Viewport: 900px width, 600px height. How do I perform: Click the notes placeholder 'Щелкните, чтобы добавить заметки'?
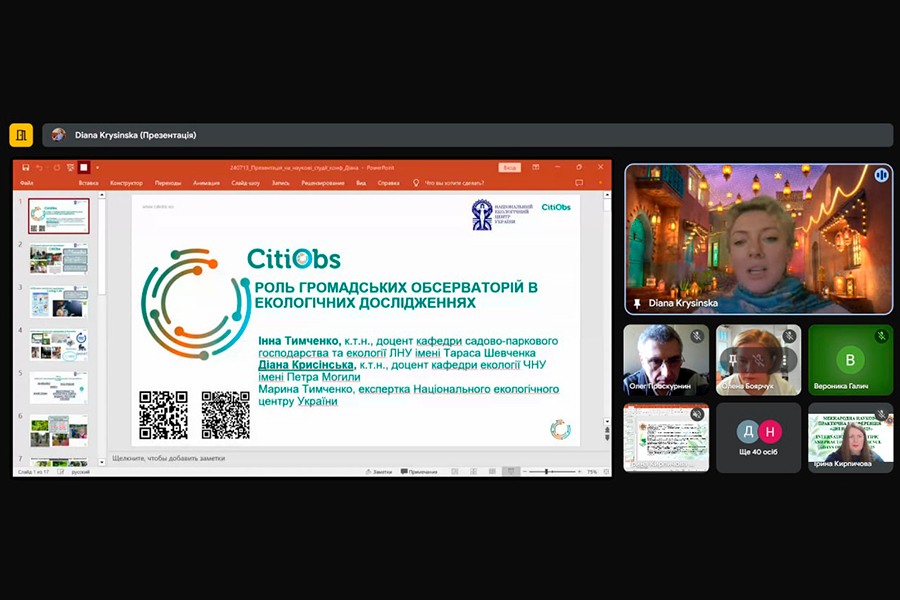coord(169,458)
